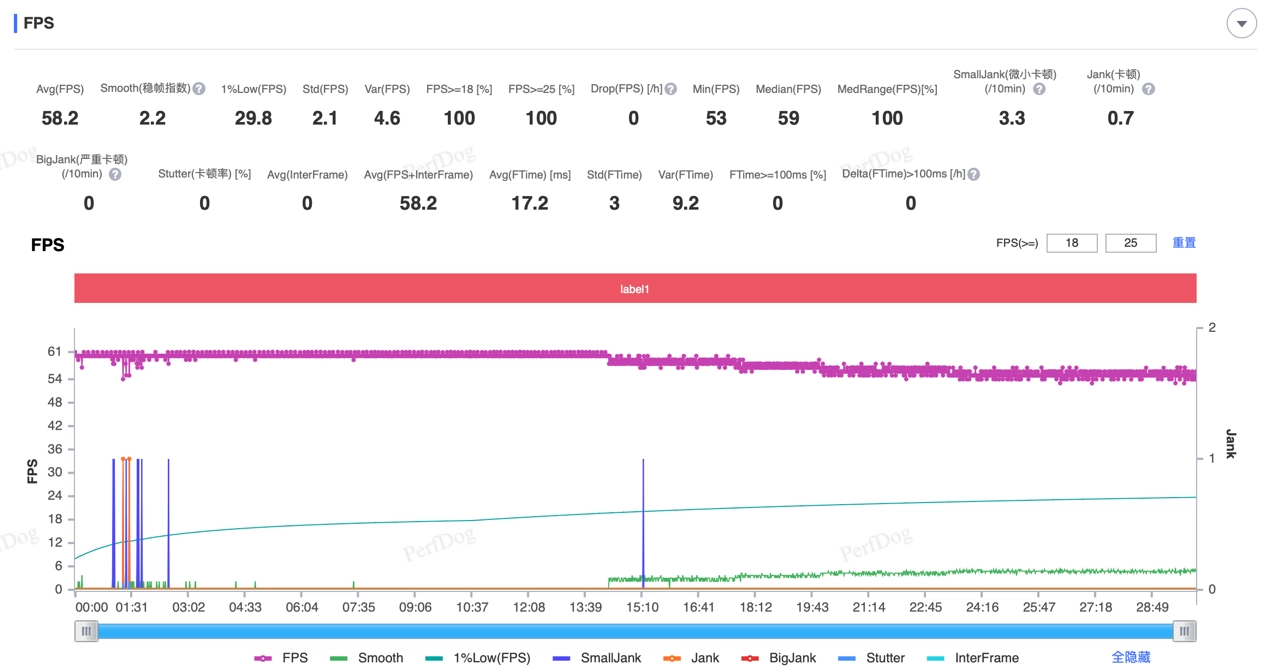Toggle FPS series in chart legend
This screenshot has height=668, width=1270.
click(281, 658)
